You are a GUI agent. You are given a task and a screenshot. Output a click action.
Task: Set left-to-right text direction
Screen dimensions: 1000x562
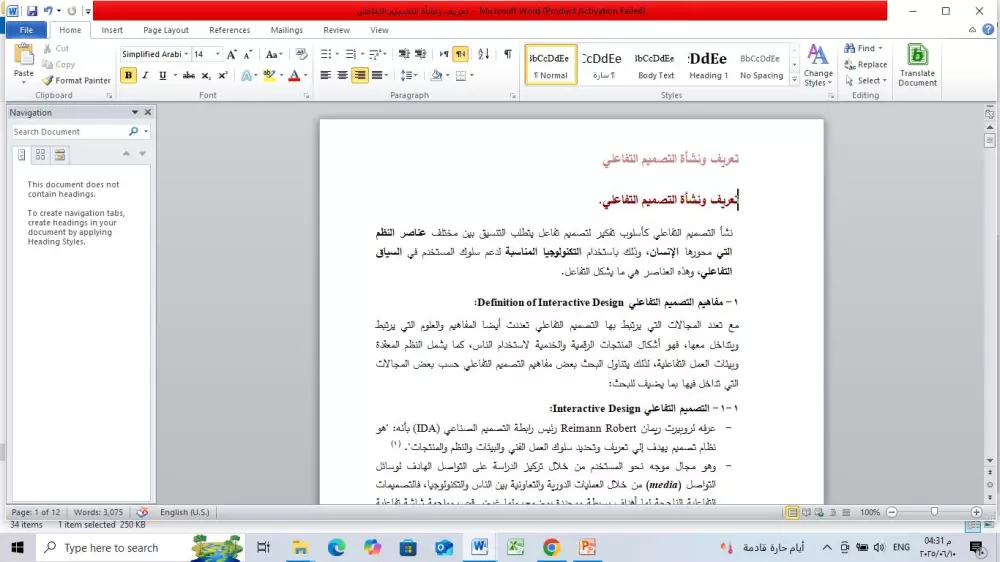pyautogui.click(x=444, y=54)
